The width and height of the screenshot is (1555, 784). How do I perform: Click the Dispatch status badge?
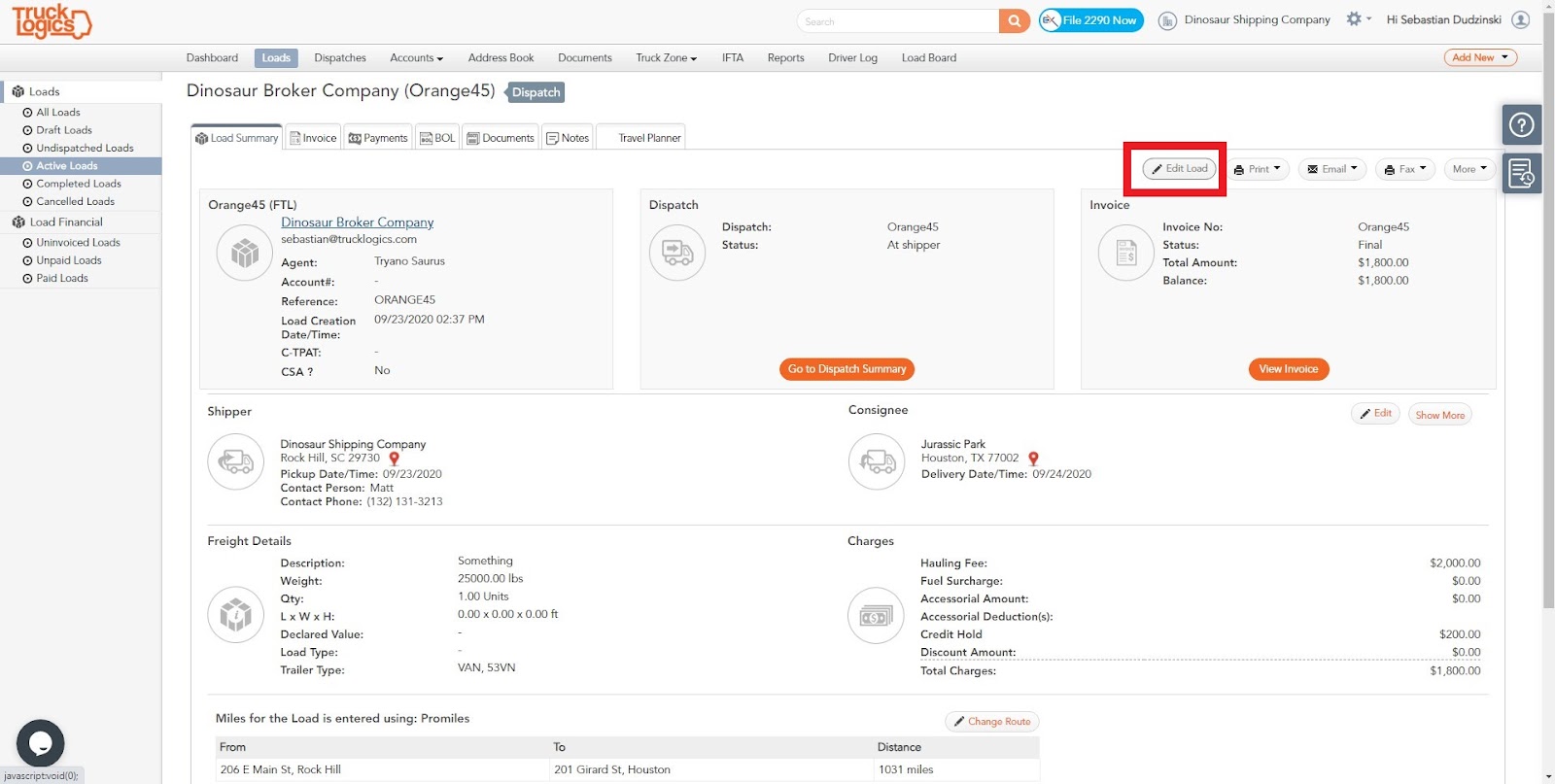(536, 92)
